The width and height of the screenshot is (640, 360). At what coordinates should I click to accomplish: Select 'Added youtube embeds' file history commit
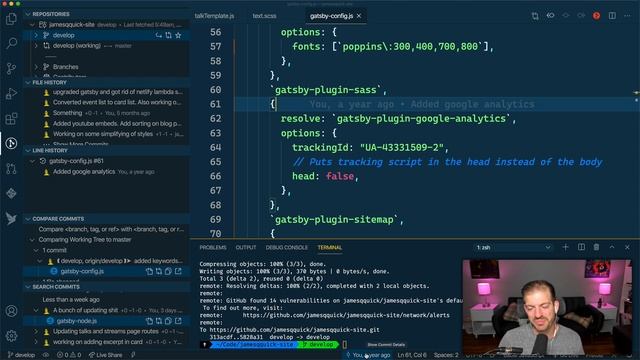pyautogui.click(x=118, y=124)
